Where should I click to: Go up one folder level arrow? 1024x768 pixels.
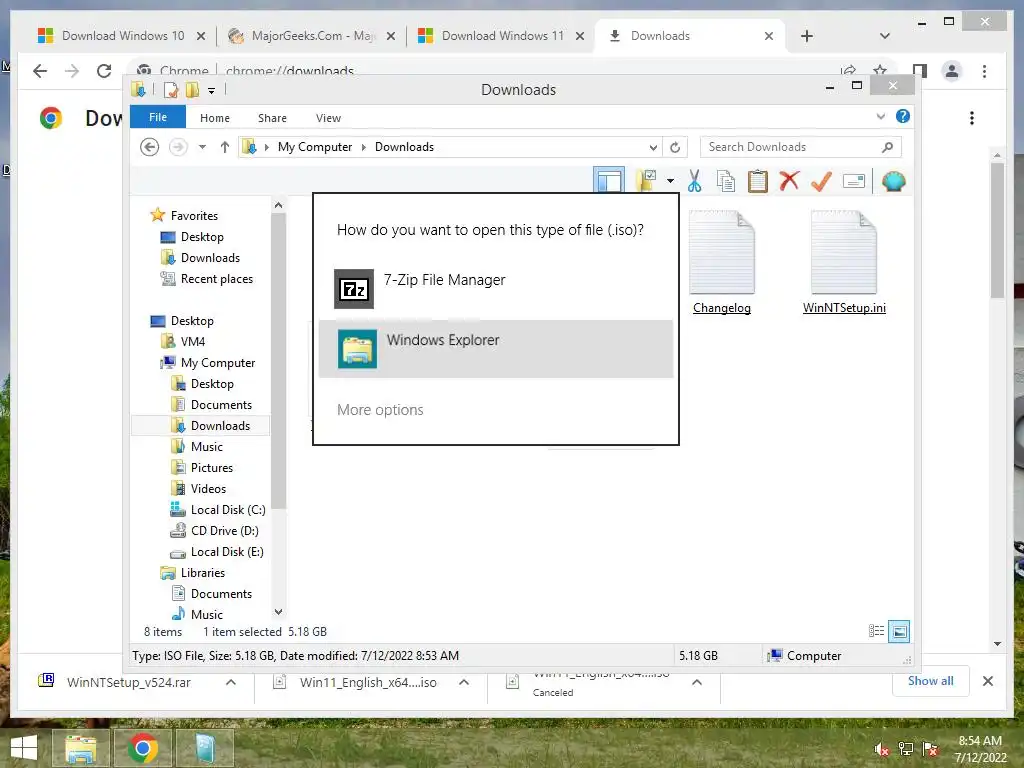click(x=225, y=147)
